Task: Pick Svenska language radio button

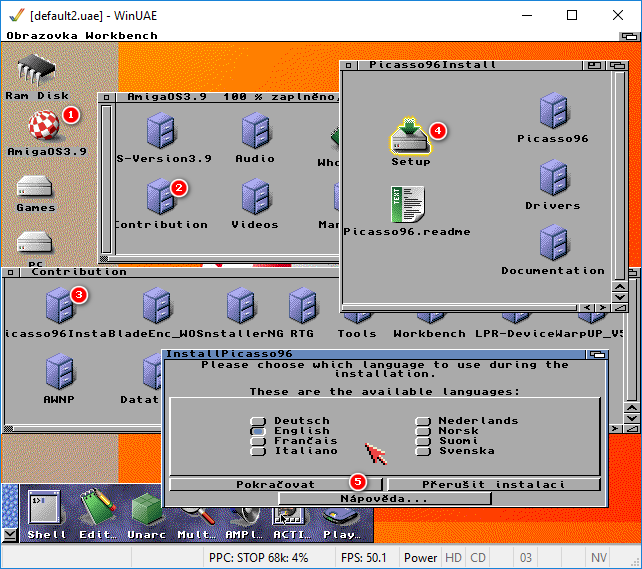Action: [423, 451]
